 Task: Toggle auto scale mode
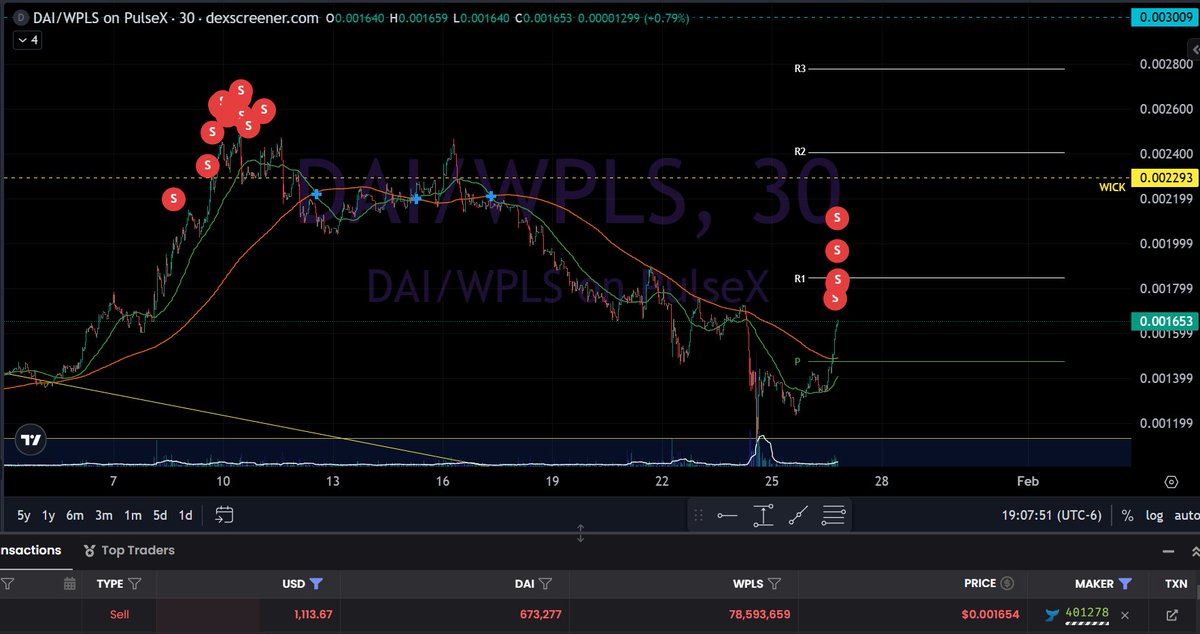(1187, 515)
